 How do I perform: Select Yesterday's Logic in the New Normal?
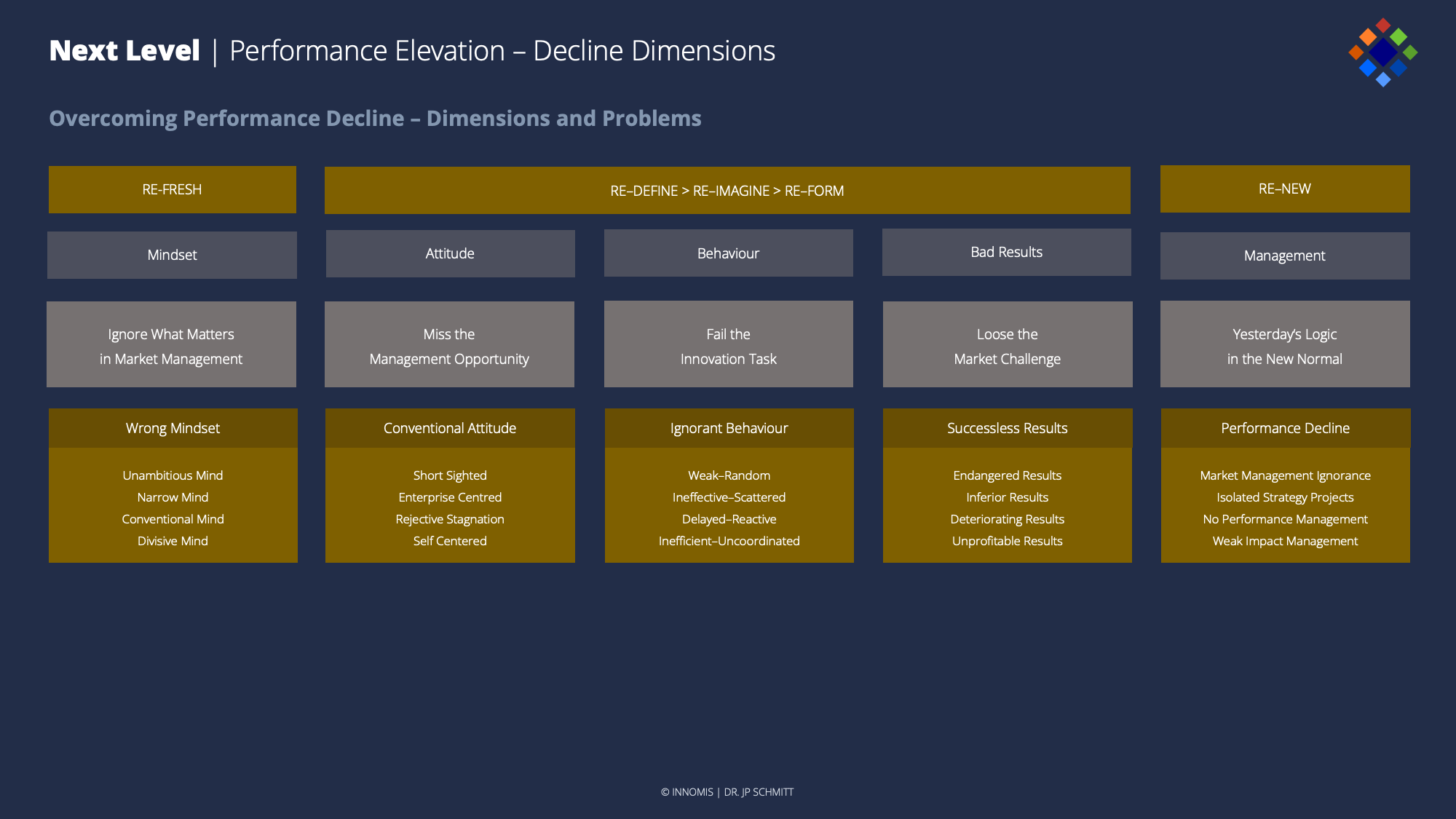coord(1284,345)
